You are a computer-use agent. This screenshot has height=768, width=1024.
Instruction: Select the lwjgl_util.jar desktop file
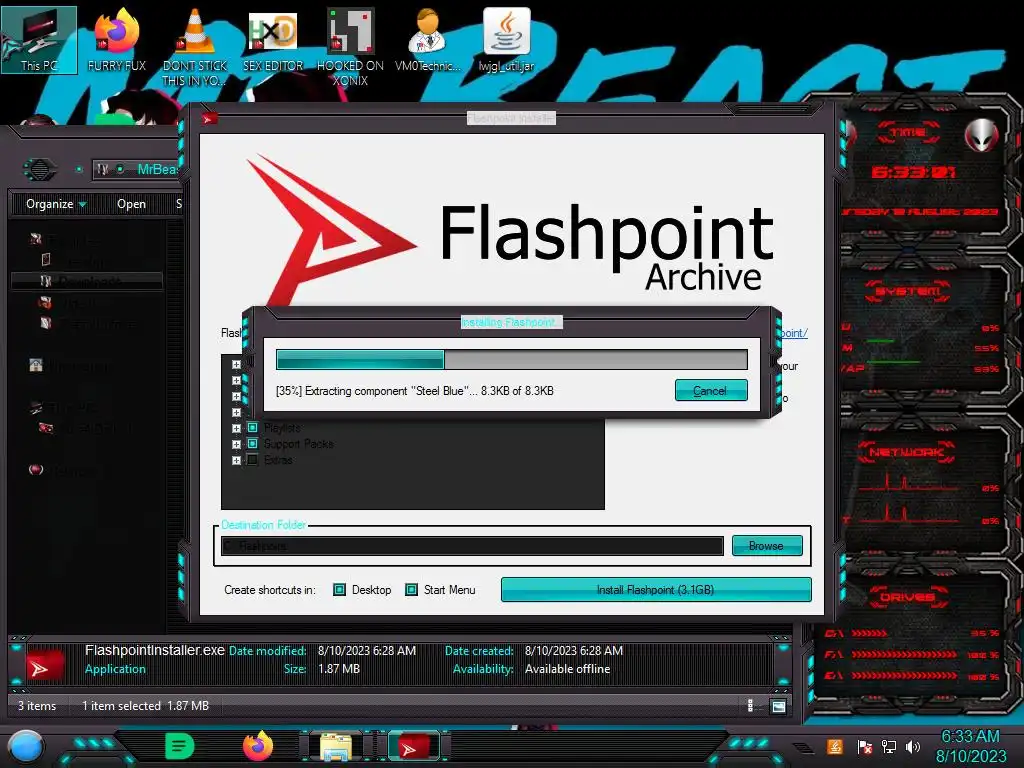pyautogui.click(x=506, y=40)
